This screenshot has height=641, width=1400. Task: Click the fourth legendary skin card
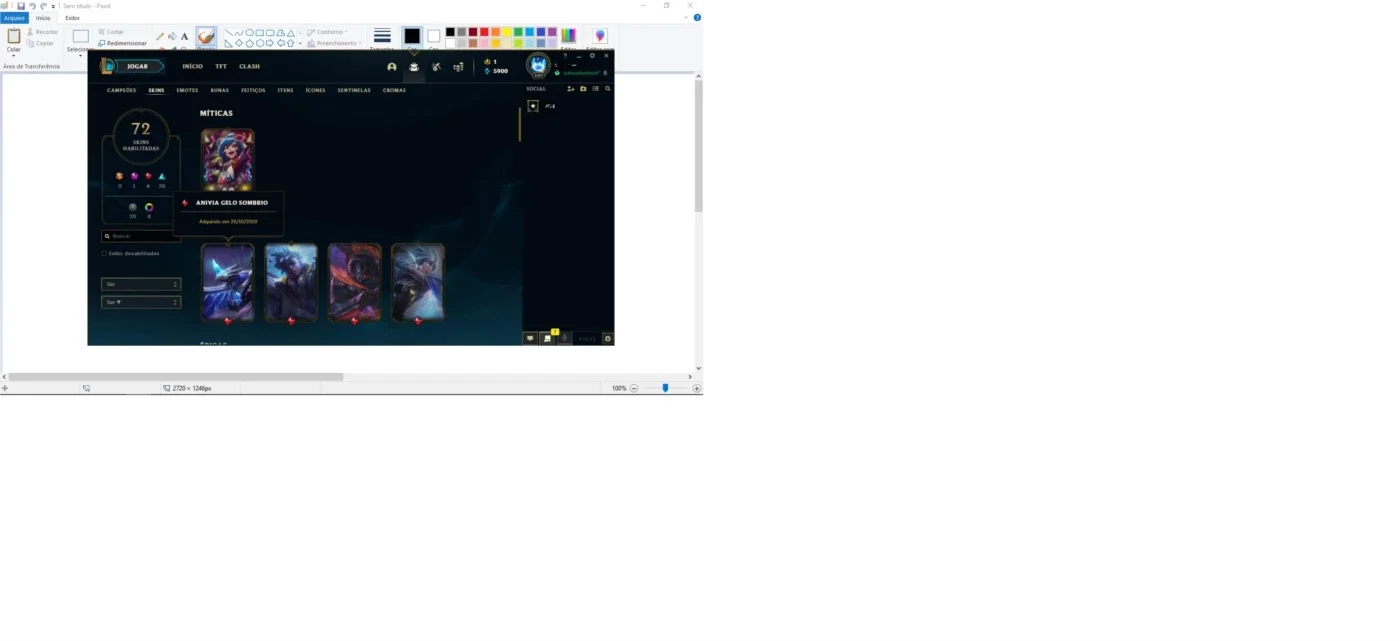(418, 282)
